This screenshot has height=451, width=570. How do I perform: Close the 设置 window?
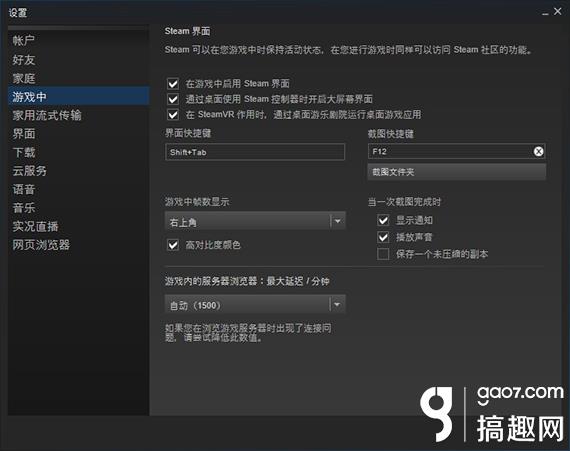(558, 12)
